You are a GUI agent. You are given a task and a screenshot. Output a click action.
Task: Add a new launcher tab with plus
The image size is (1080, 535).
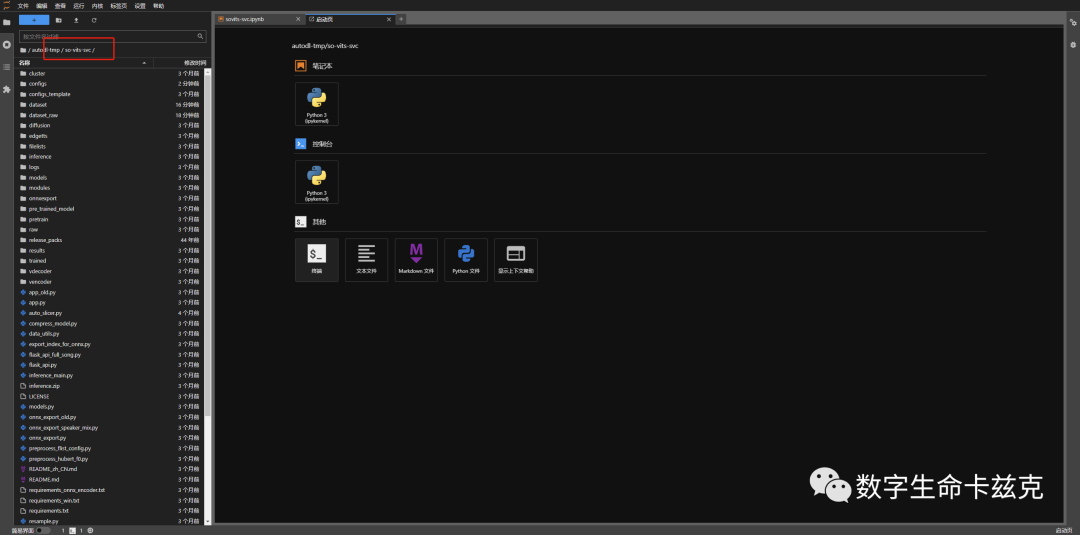(x=402, y=19)
